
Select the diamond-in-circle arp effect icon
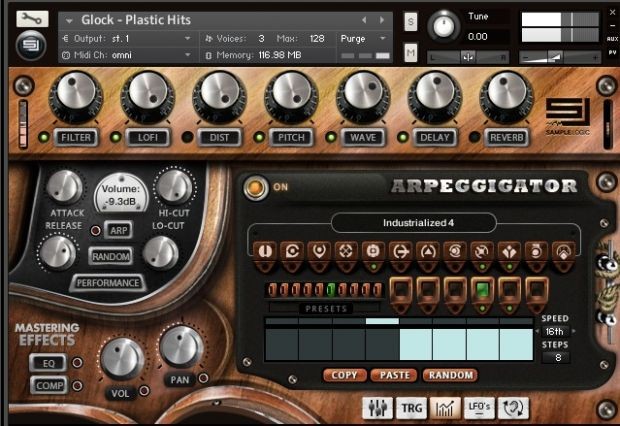(563, 251)
